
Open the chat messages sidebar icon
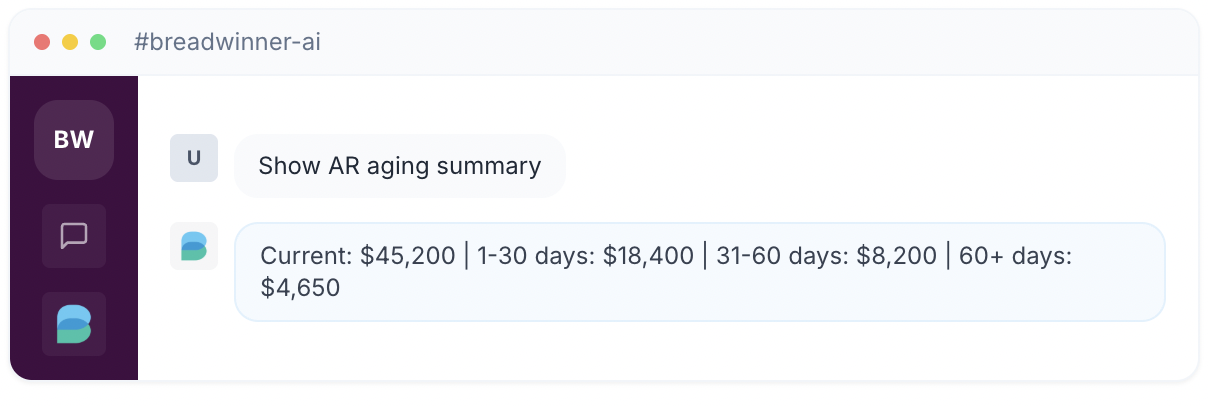click(74, 236)
